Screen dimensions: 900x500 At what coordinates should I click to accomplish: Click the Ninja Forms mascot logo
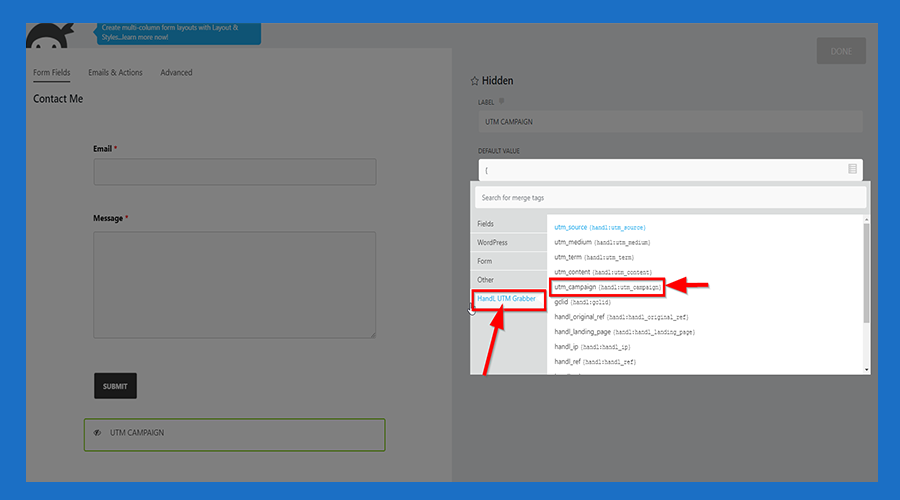51,36
